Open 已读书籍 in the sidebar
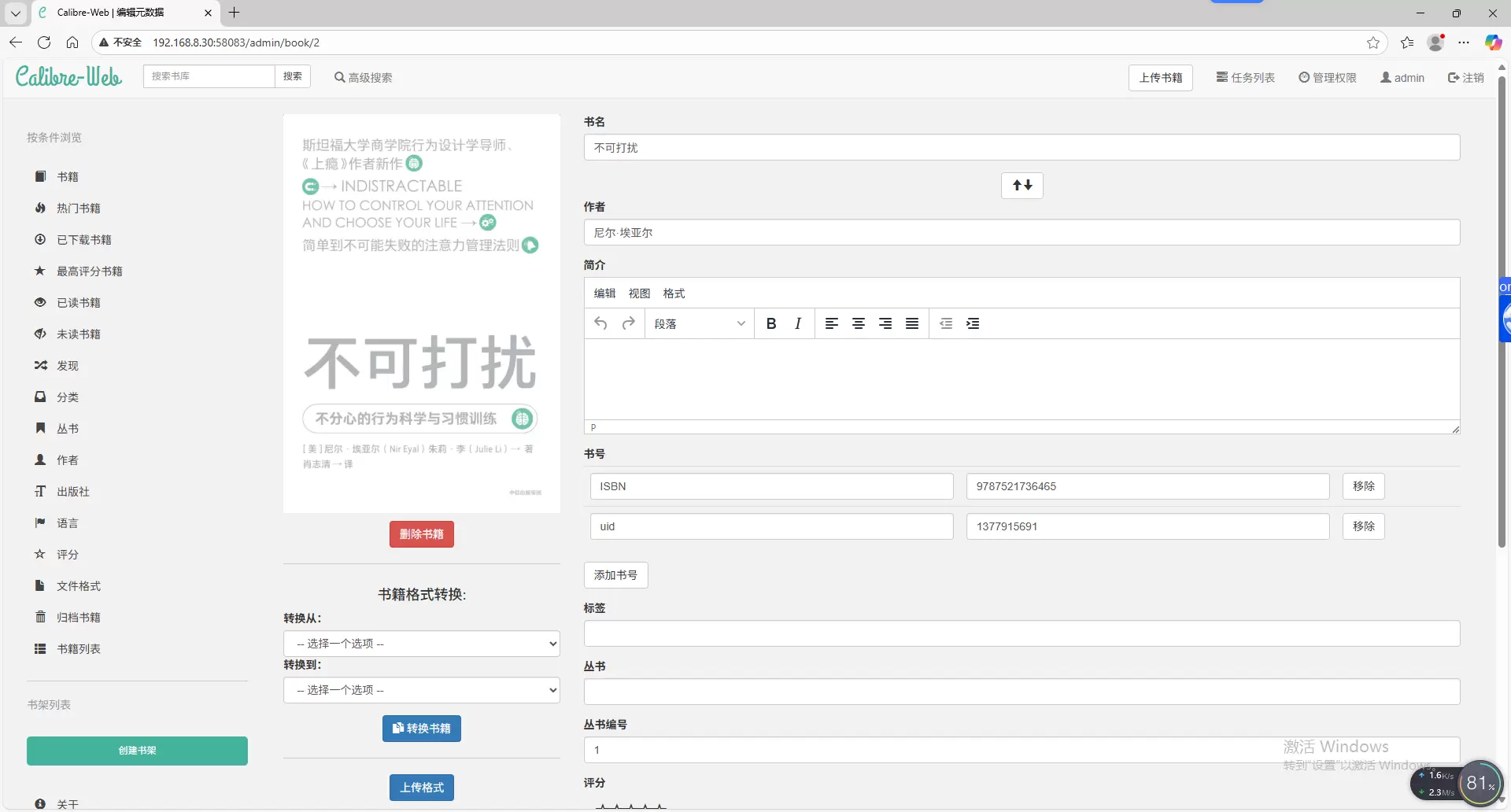 click(78, 303)
